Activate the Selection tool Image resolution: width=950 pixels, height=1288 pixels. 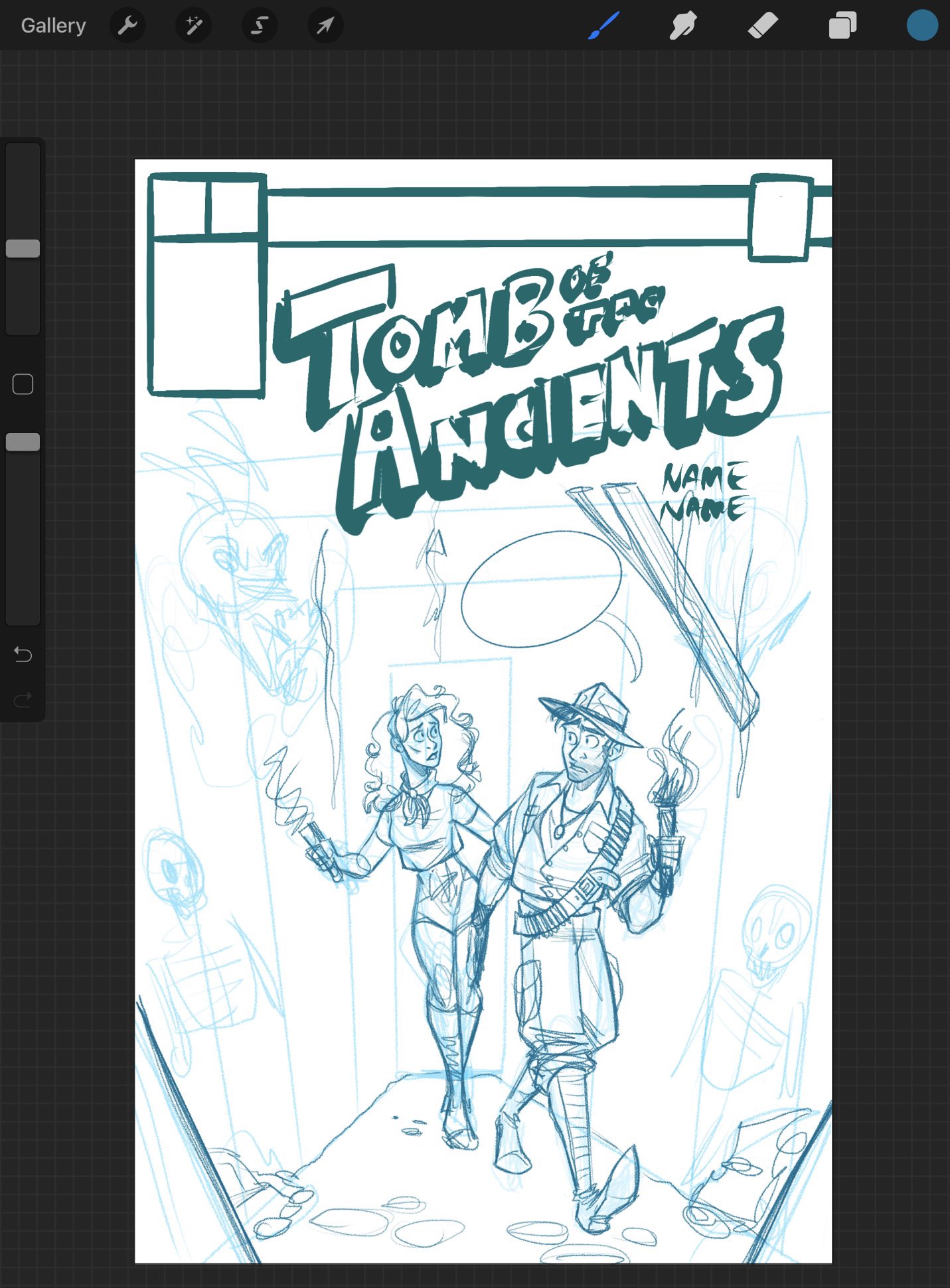point(259,26)
